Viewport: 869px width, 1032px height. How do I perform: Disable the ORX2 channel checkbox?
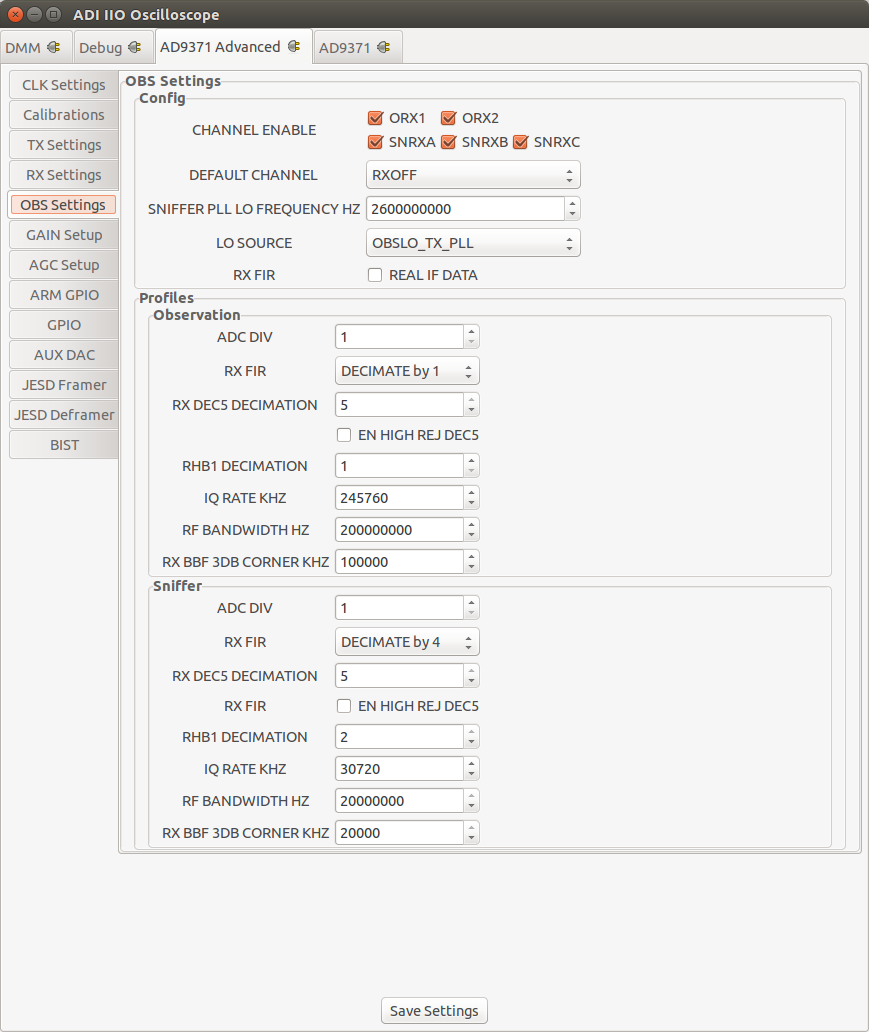coord(446,117)
